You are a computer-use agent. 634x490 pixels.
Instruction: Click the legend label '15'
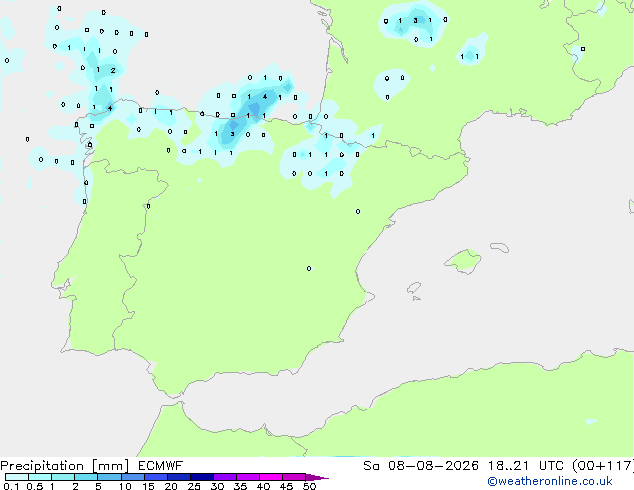(x=148, y=486)
